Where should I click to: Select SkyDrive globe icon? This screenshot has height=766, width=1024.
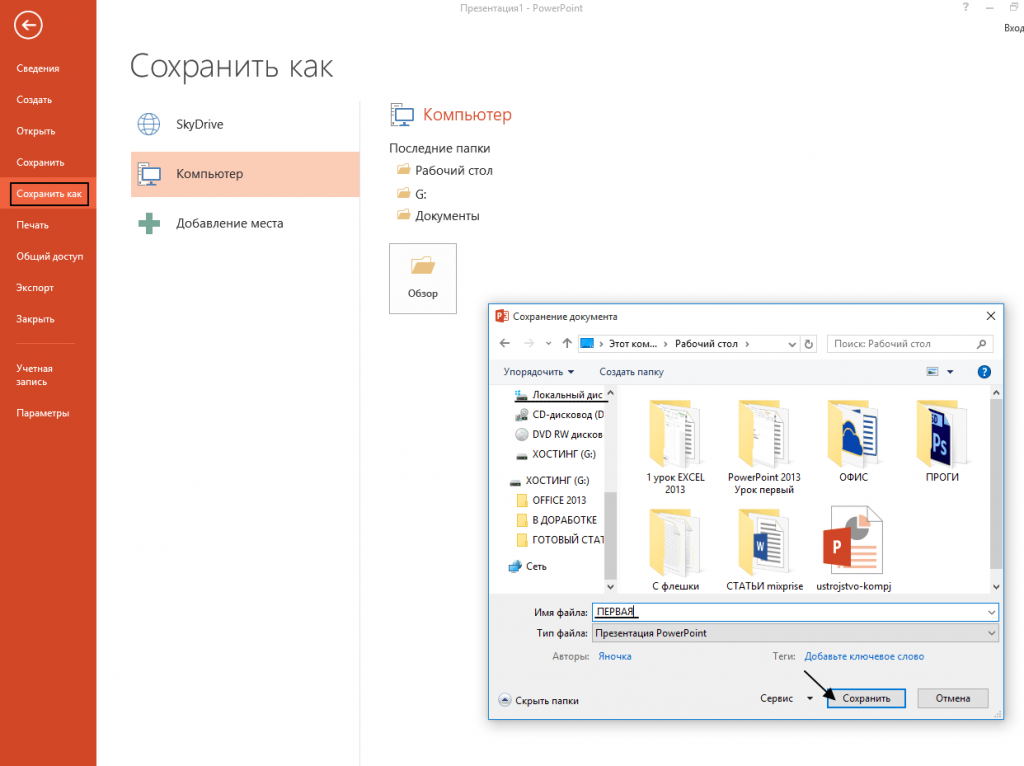pyautogui.click(x=149, y=124)
